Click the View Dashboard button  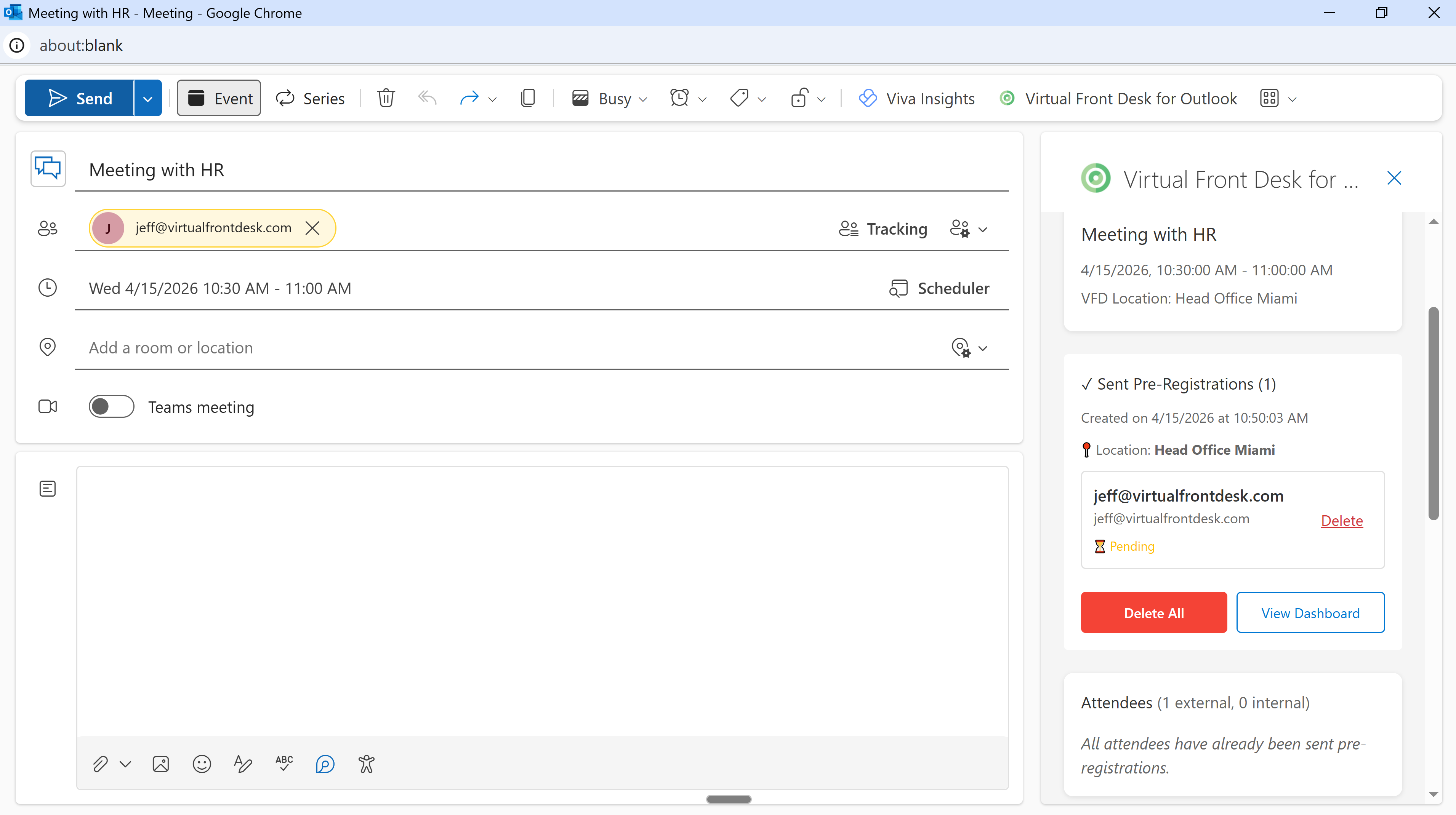coord(1310,613)
